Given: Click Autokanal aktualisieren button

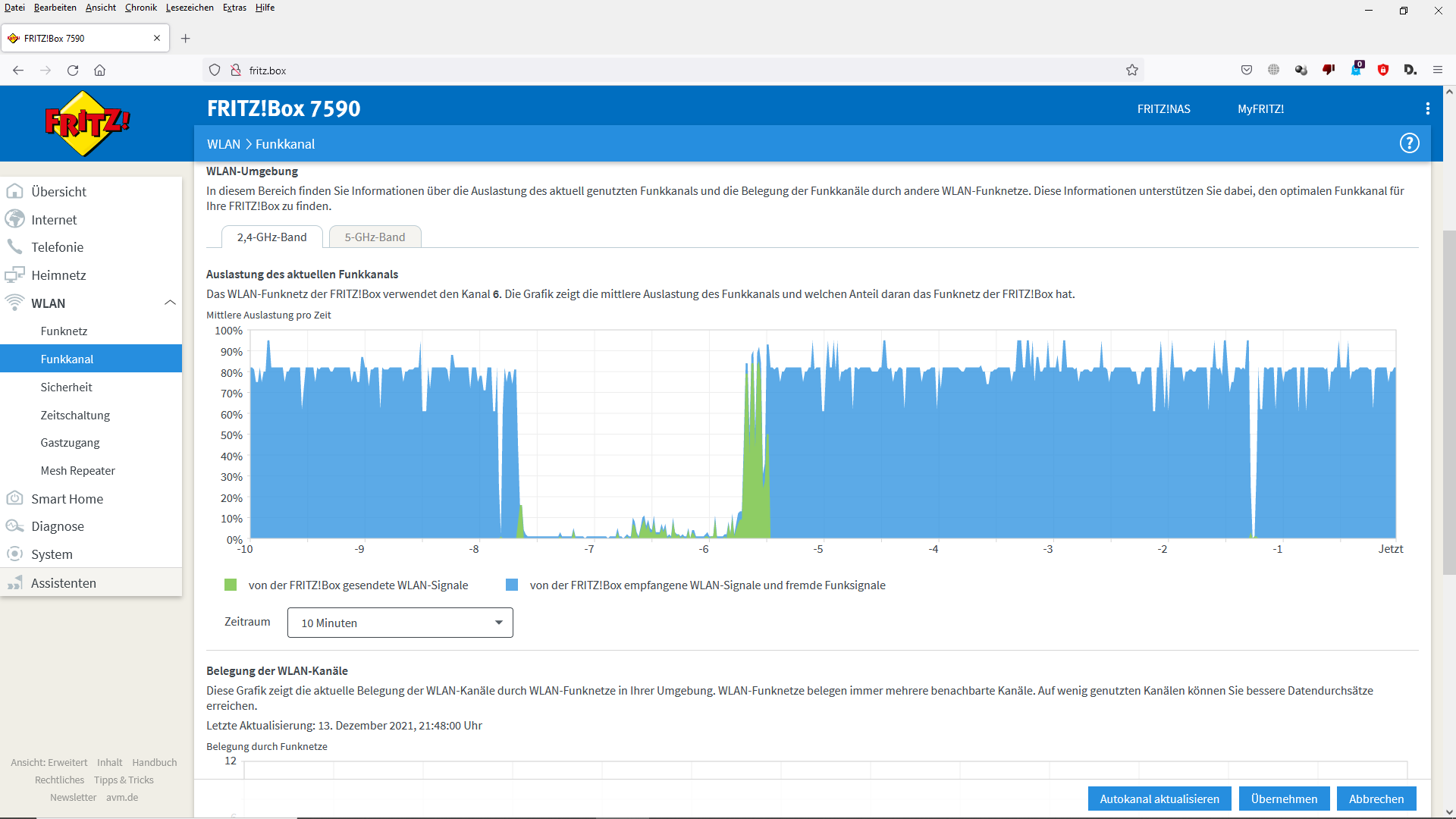Looking at the screenshot, I should tap(1159, 799).
